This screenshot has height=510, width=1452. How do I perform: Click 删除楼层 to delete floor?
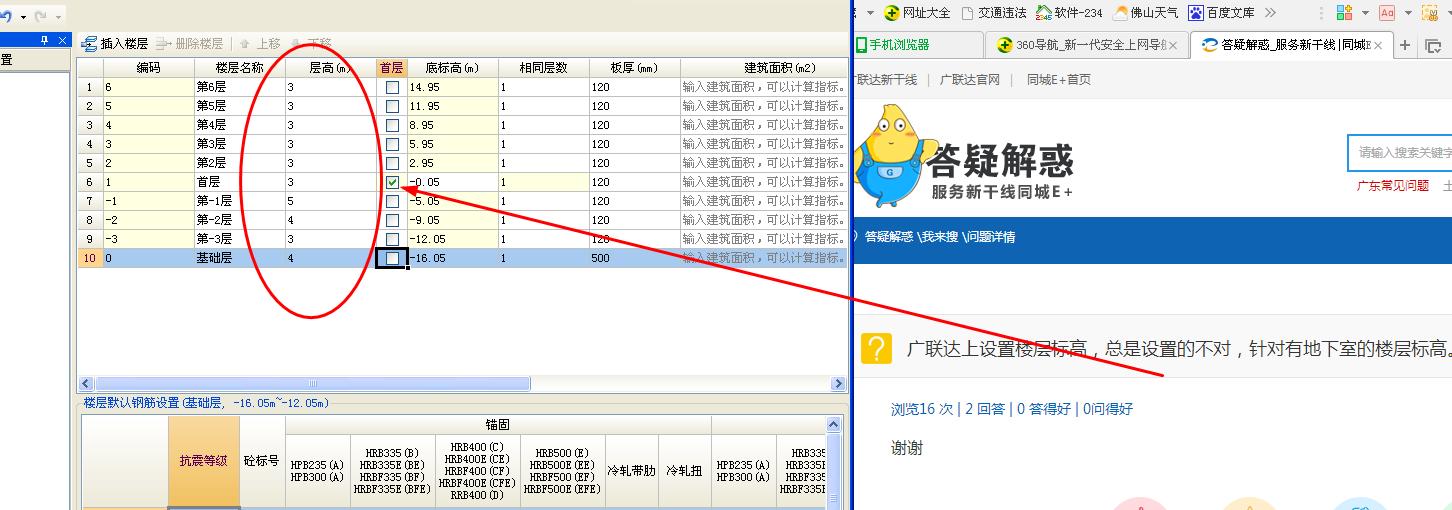coord(191,44)
